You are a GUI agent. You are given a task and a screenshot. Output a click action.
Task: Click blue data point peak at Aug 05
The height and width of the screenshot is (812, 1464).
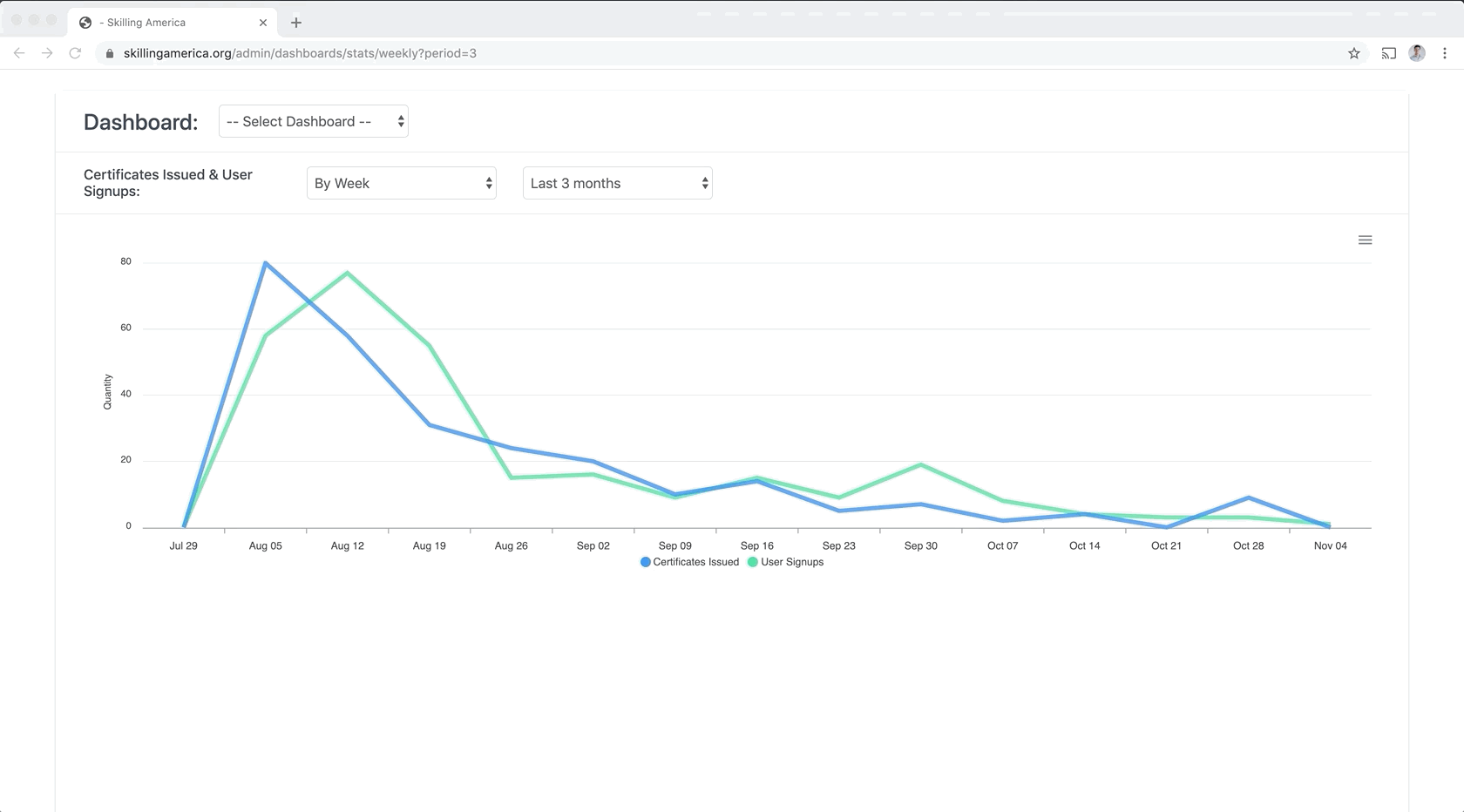265,262
